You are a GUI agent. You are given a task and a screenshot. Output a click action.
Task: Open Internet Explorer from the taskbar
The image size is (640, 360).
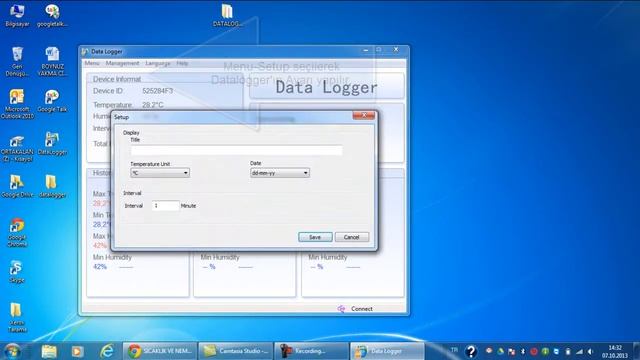pos(107,351)
